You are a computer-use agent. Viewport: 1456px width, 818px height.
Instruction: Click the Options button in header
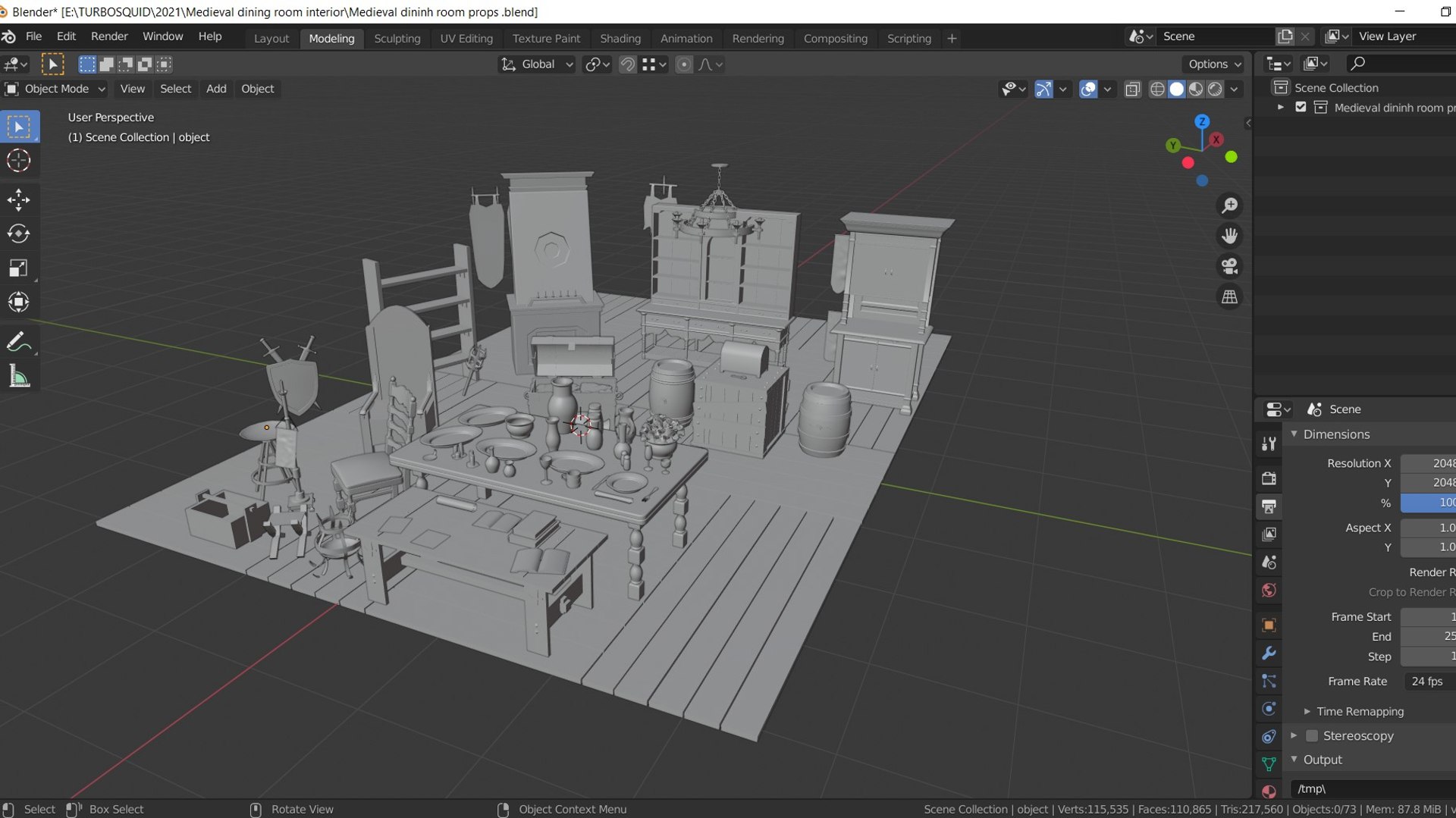point(1215,64)
